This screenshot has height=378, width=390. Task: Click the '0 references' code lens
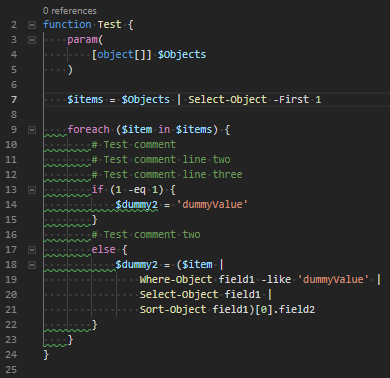tap(70, 11)
